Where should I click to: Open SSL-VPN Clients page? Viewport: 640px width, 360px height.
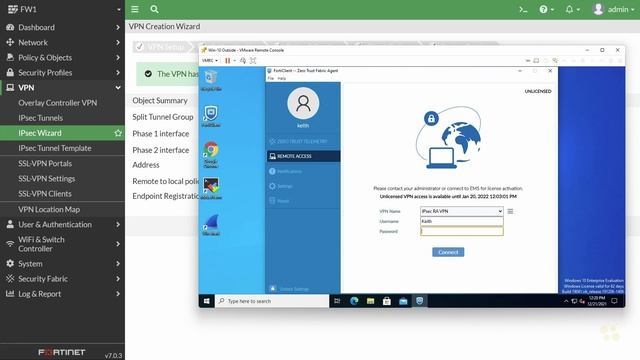tap(44, 194)
